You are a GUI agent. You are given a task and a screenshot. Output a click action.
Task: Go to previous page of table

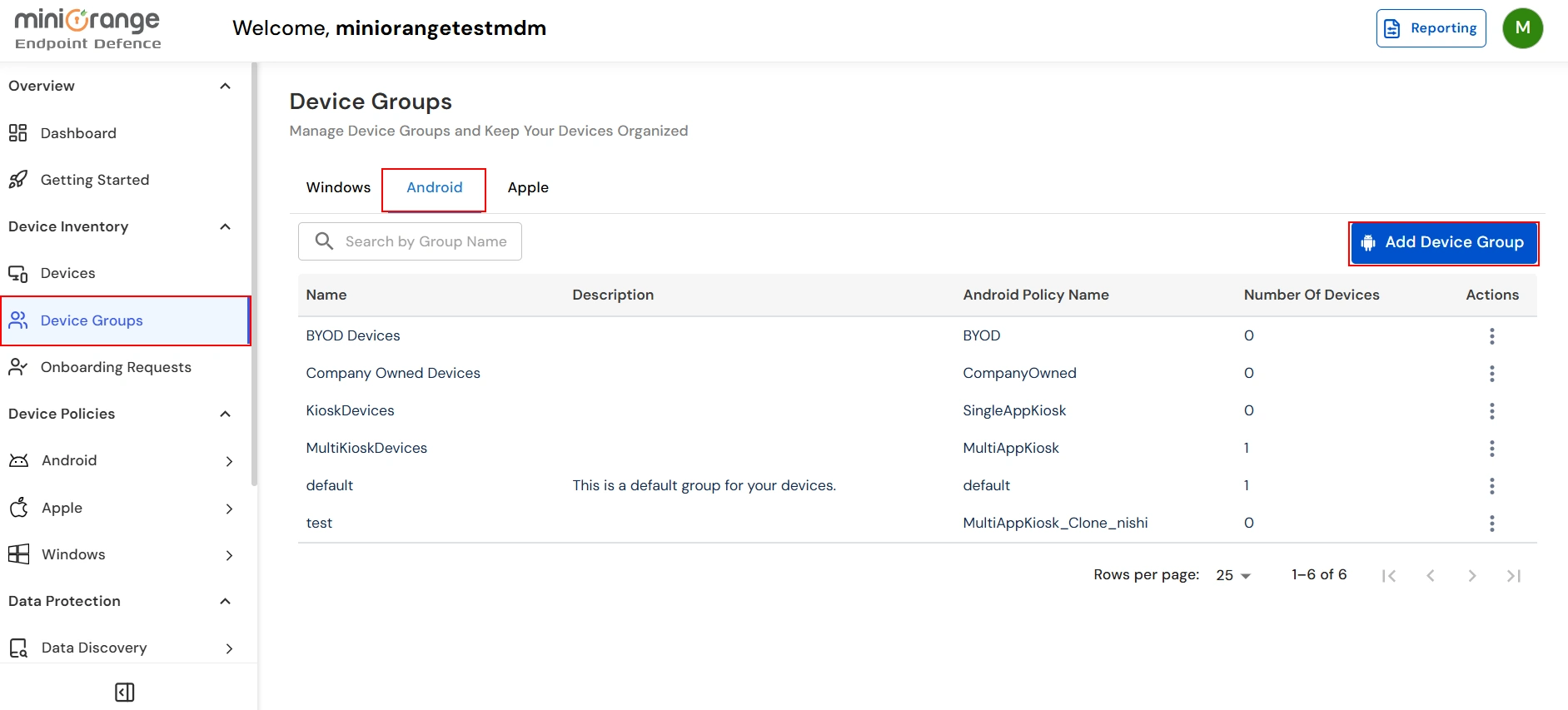[1430, 575]
